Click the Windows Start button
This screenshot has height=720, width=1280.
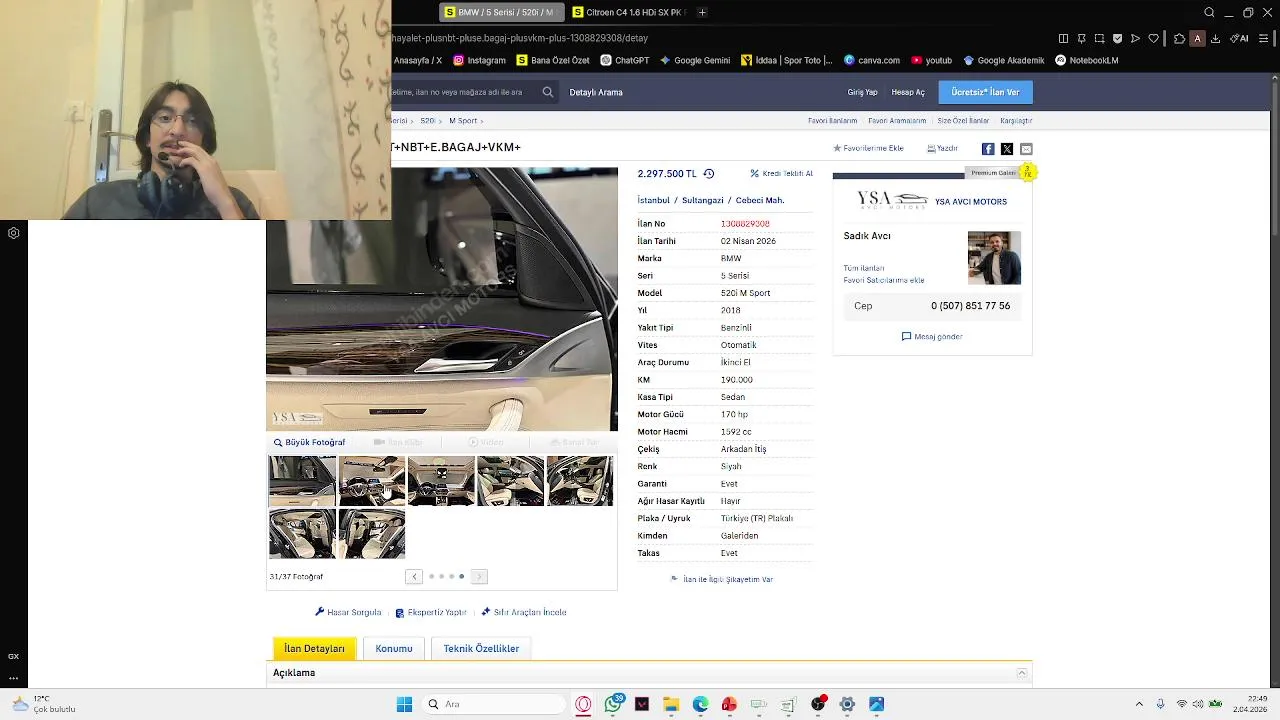(x=404, y=704)
